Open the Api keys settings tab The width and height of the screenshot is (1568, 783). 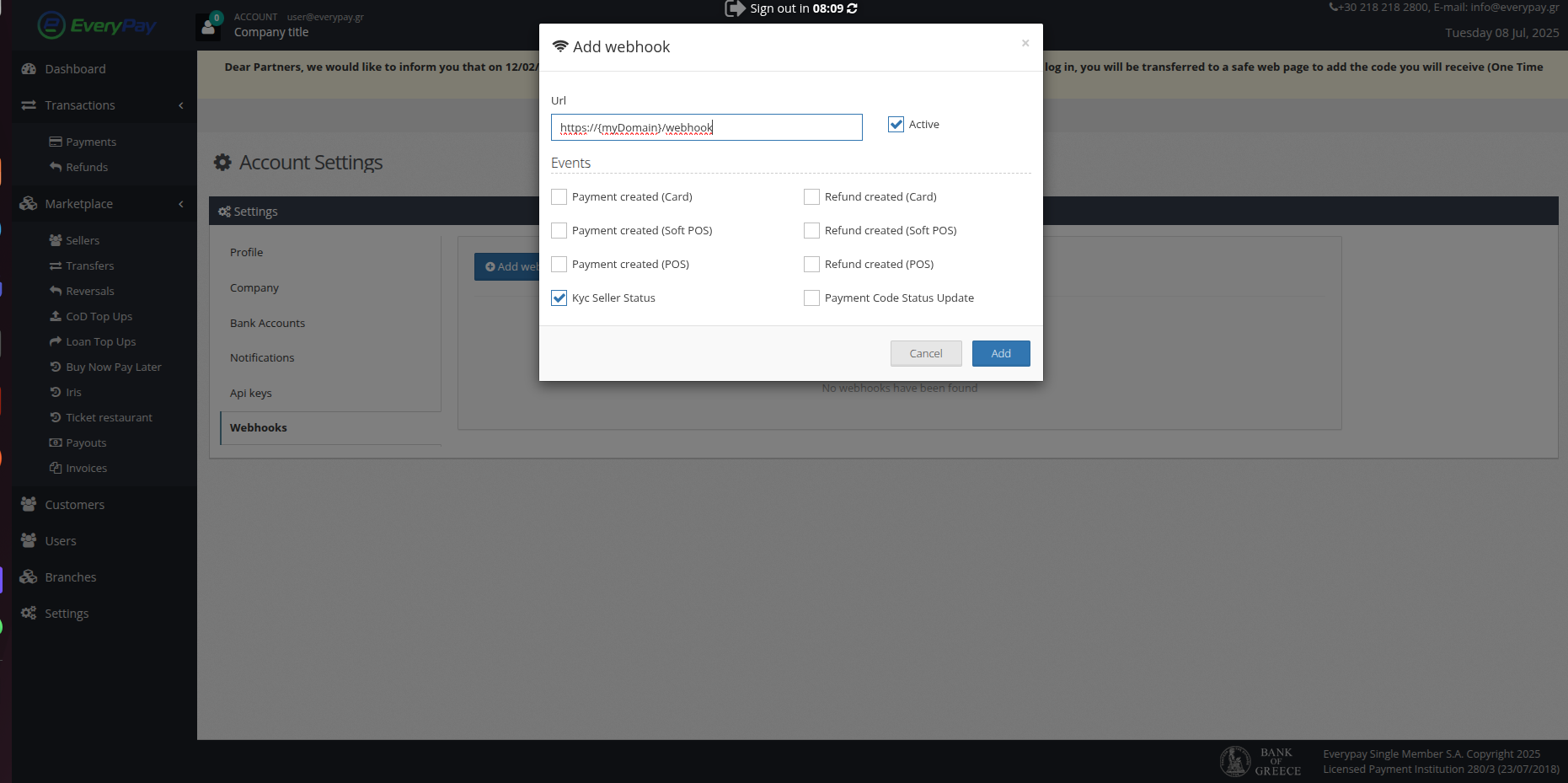click(250, 393)
